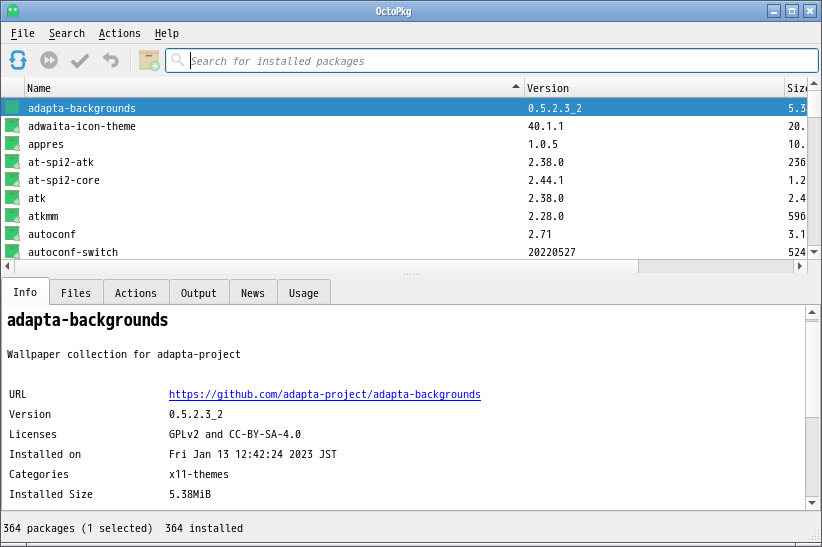Click the atkmm package status icon
This screenshot has width=822, height=547.
coord(12,216)
